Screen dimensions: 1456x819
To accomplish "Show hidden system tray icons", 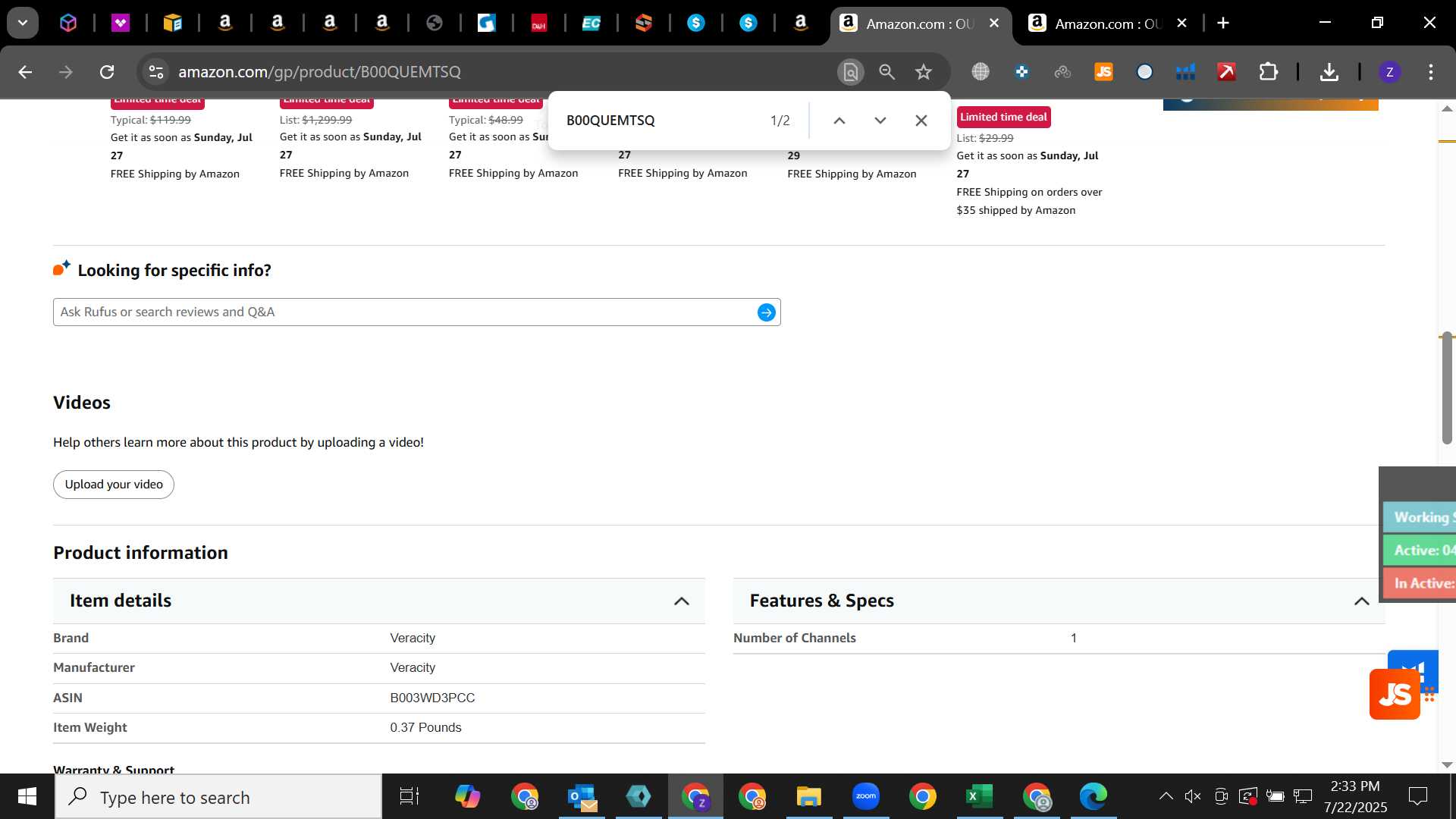I will point(1166,796).
